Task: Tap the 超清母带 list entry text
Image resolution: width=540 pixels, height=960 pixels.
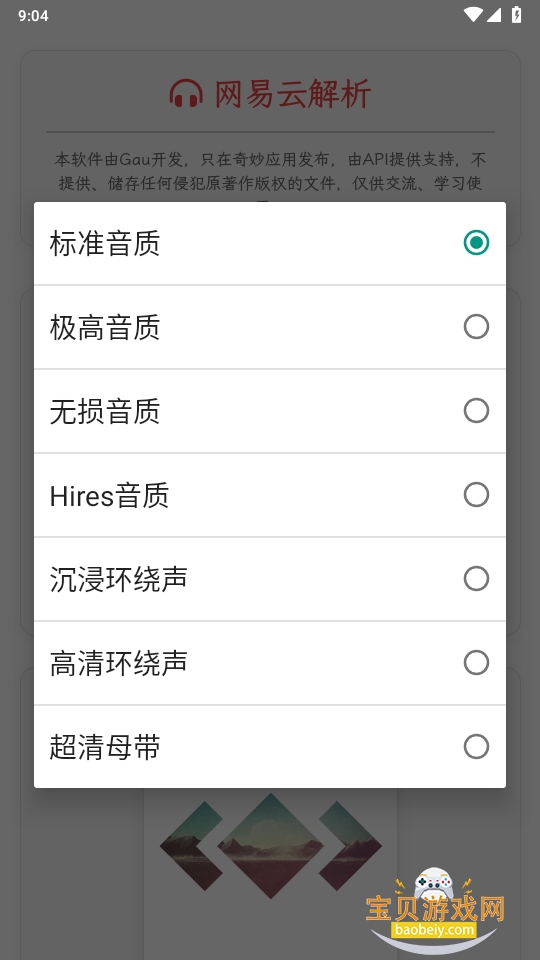Action: pyautogui.click(x=105, y=747)
